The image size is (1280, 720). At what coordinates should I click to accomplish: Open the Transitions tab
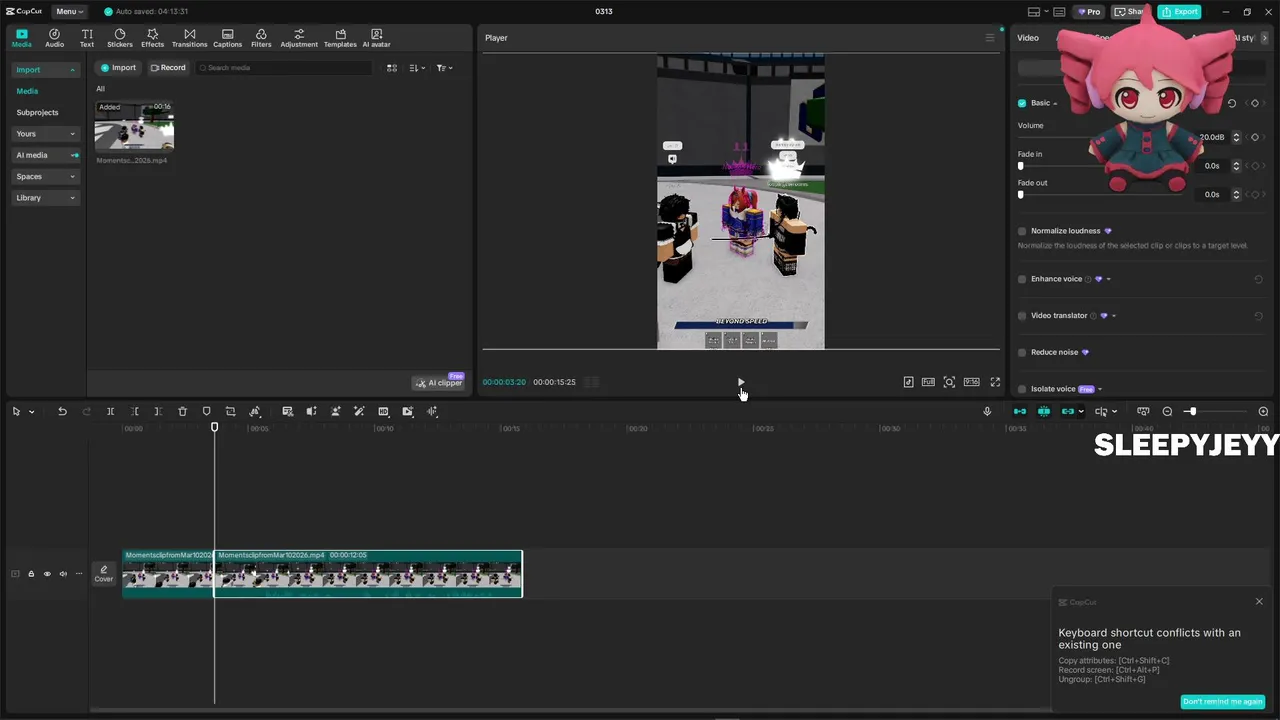point(189,38)
